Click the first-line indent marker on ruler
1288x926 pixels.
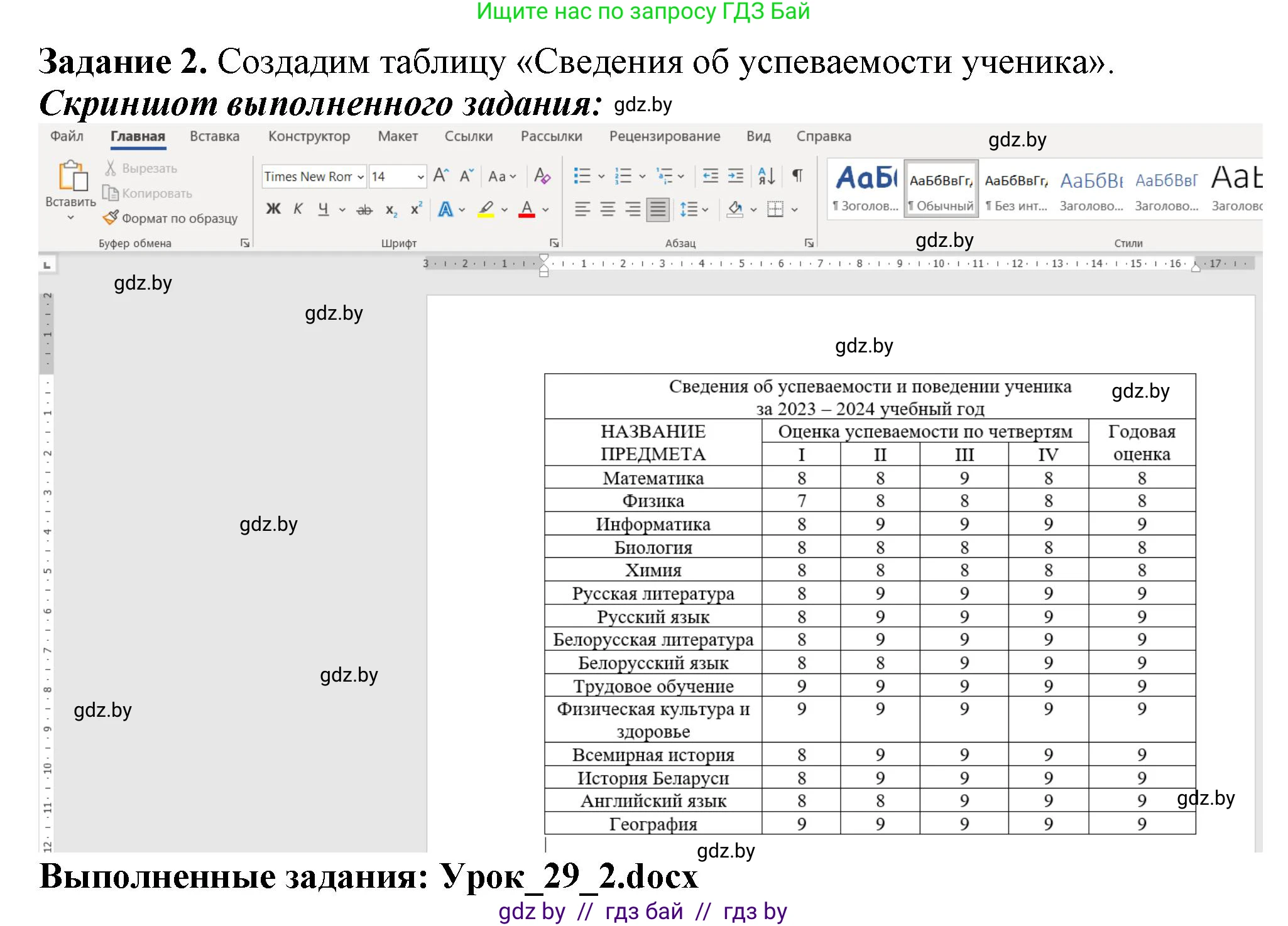tap(544, 258)
